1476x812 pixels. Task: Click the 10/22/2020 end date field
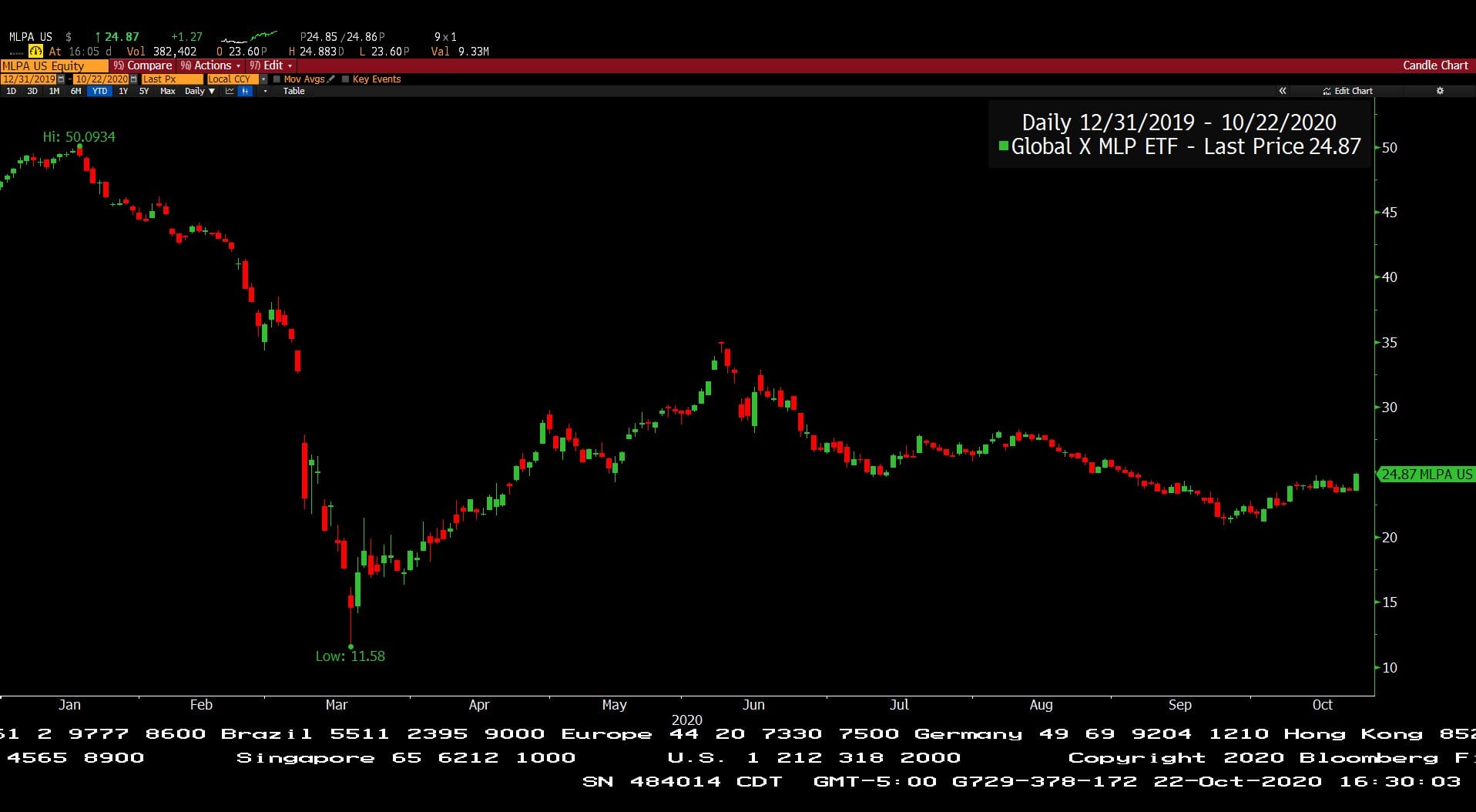[101, 79]
